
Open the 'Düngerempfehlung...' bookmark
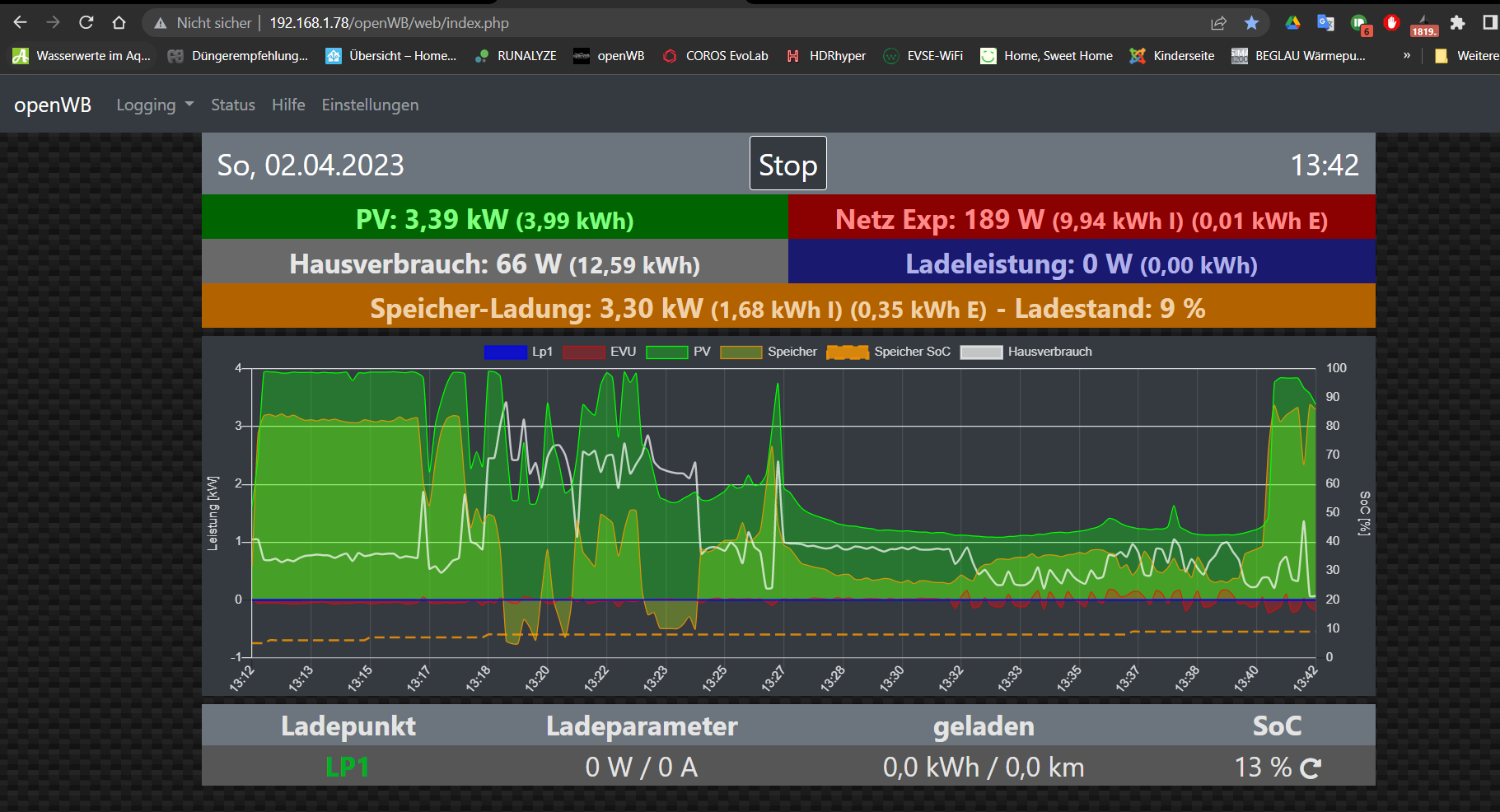tap(237, 56)
